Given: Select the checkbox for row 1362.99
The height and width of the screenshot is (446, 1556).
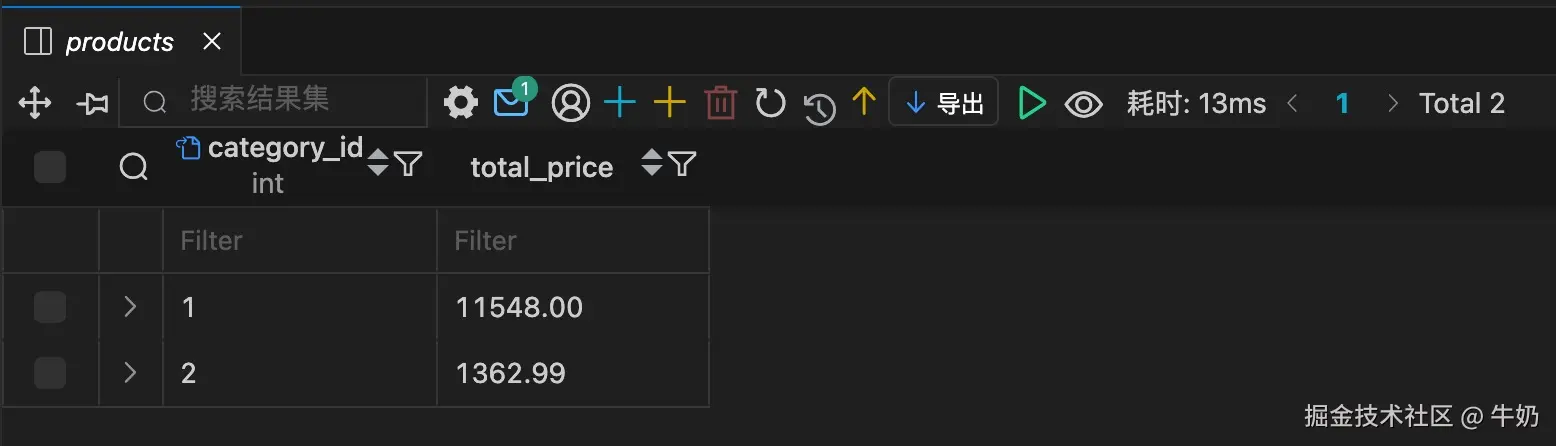Looking at the screenshot, I should pyautogui.click(x=50, y=373).
